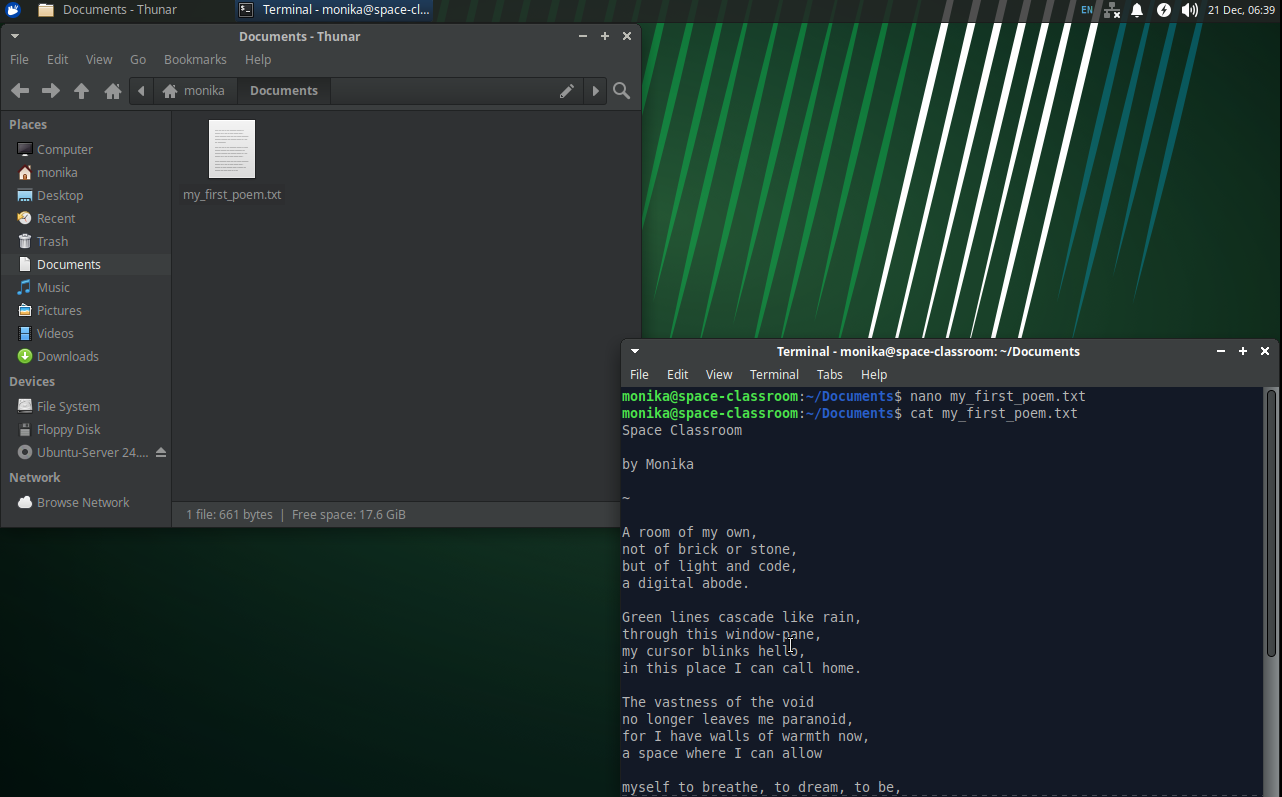
Task: Click the EN keyboard layout indicator
Action: [x=1087, y=10]
